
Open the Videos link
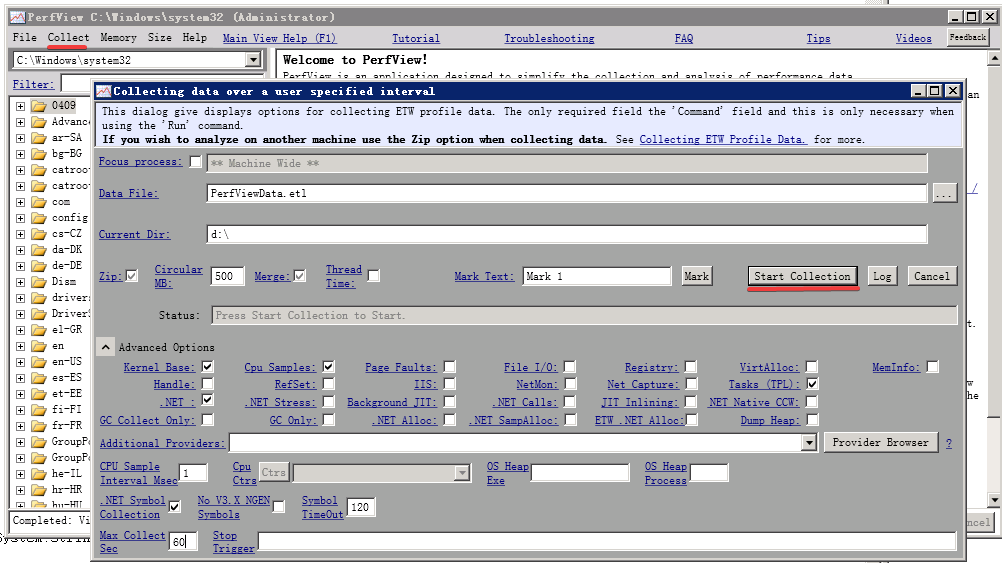click(x=914, y=38)
